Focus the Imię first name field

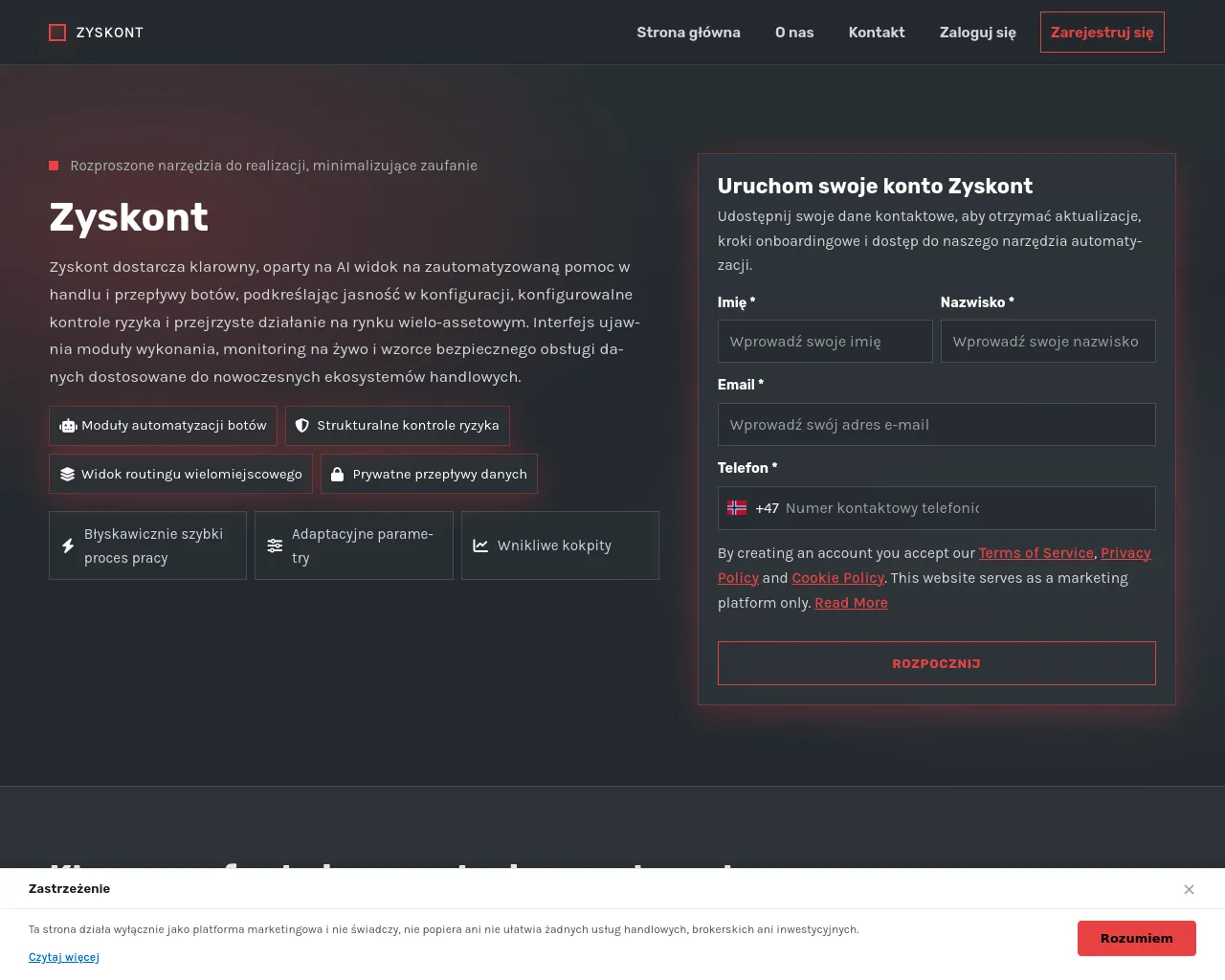(825, 342)
